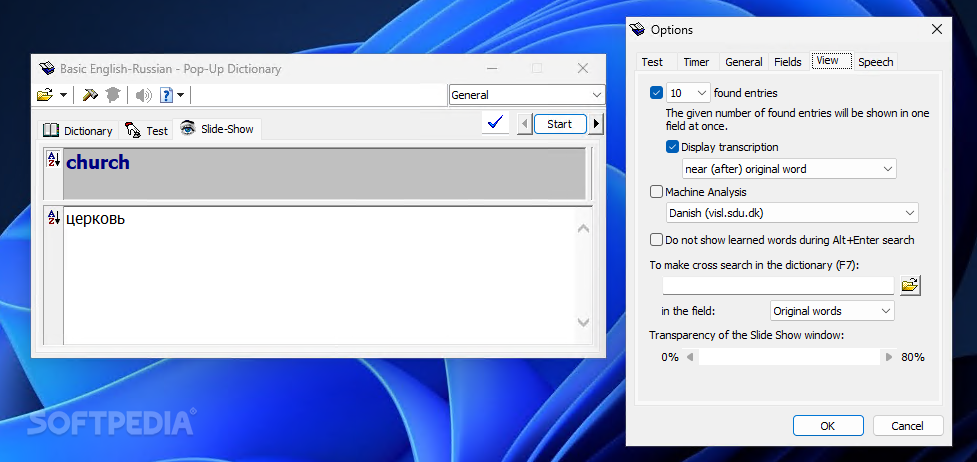Minimize the Pop-Up Dictionary window
This screenshot has height=462, width=977.
click(492, 69)
